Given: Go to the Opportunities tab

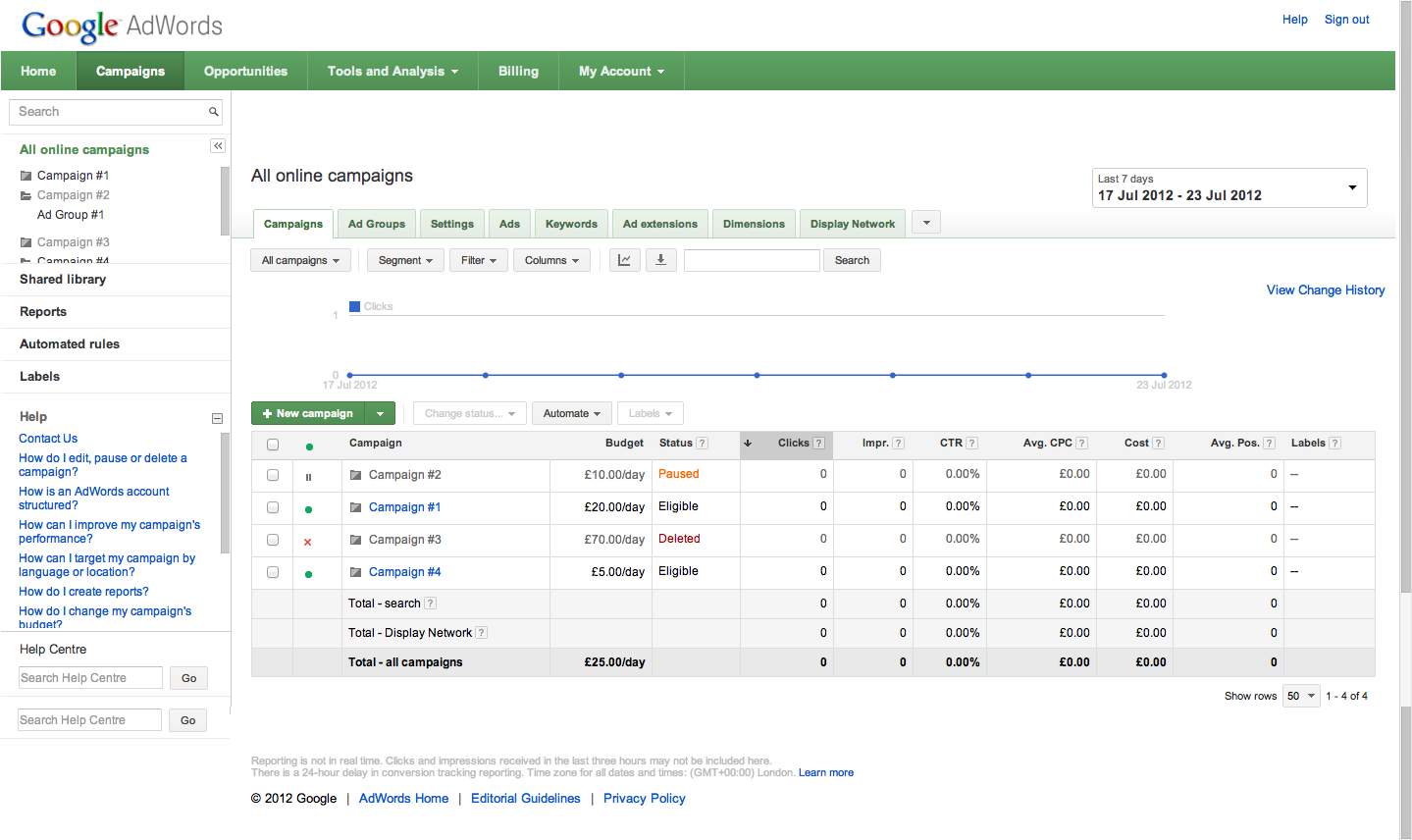Looking at the screenshot, I should pyautogui.click(x=245, y=71).
